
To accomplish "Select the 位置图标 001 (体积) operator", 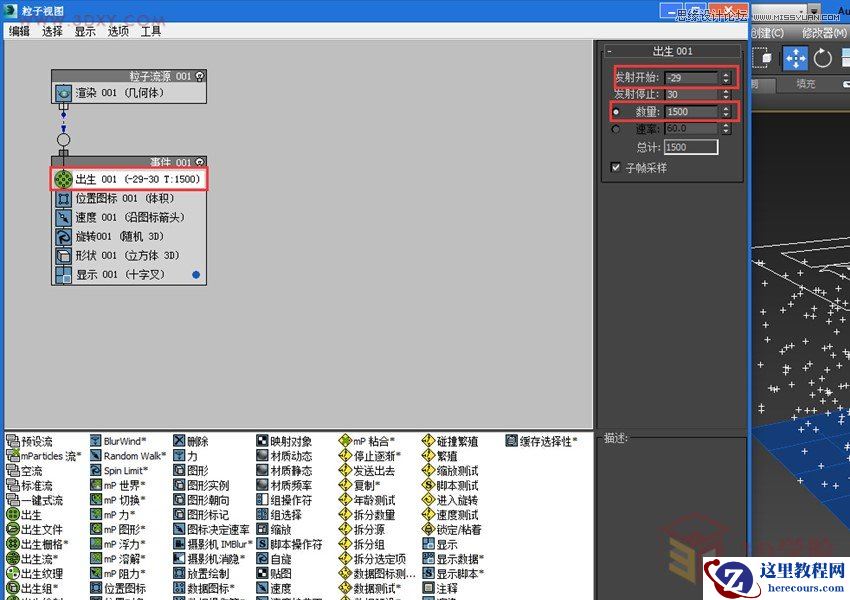I will 129,198.
